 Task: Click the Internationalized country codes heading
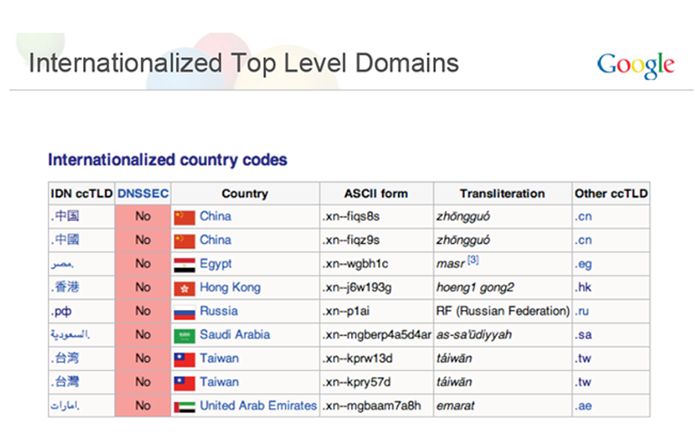(x=168, y=159)
